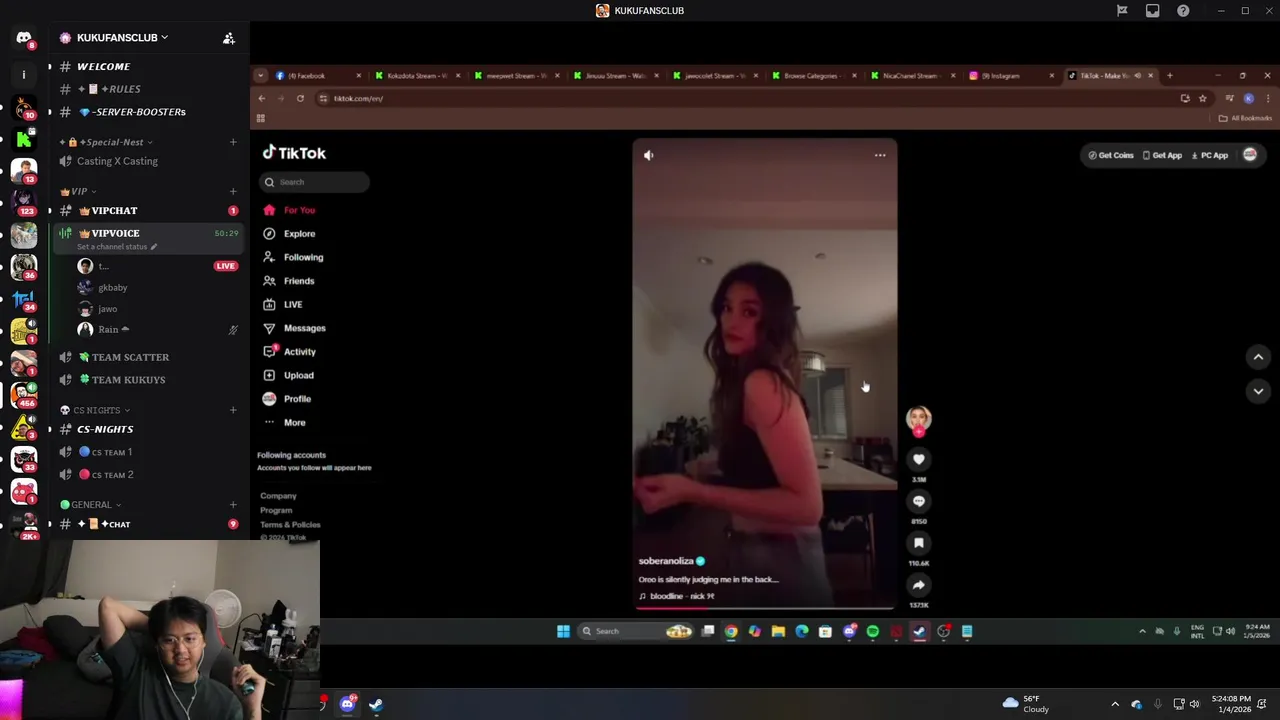
Task: Open Spotify icon in streamed taskbar
Action: pyautogui.click(x=872, y=631)
